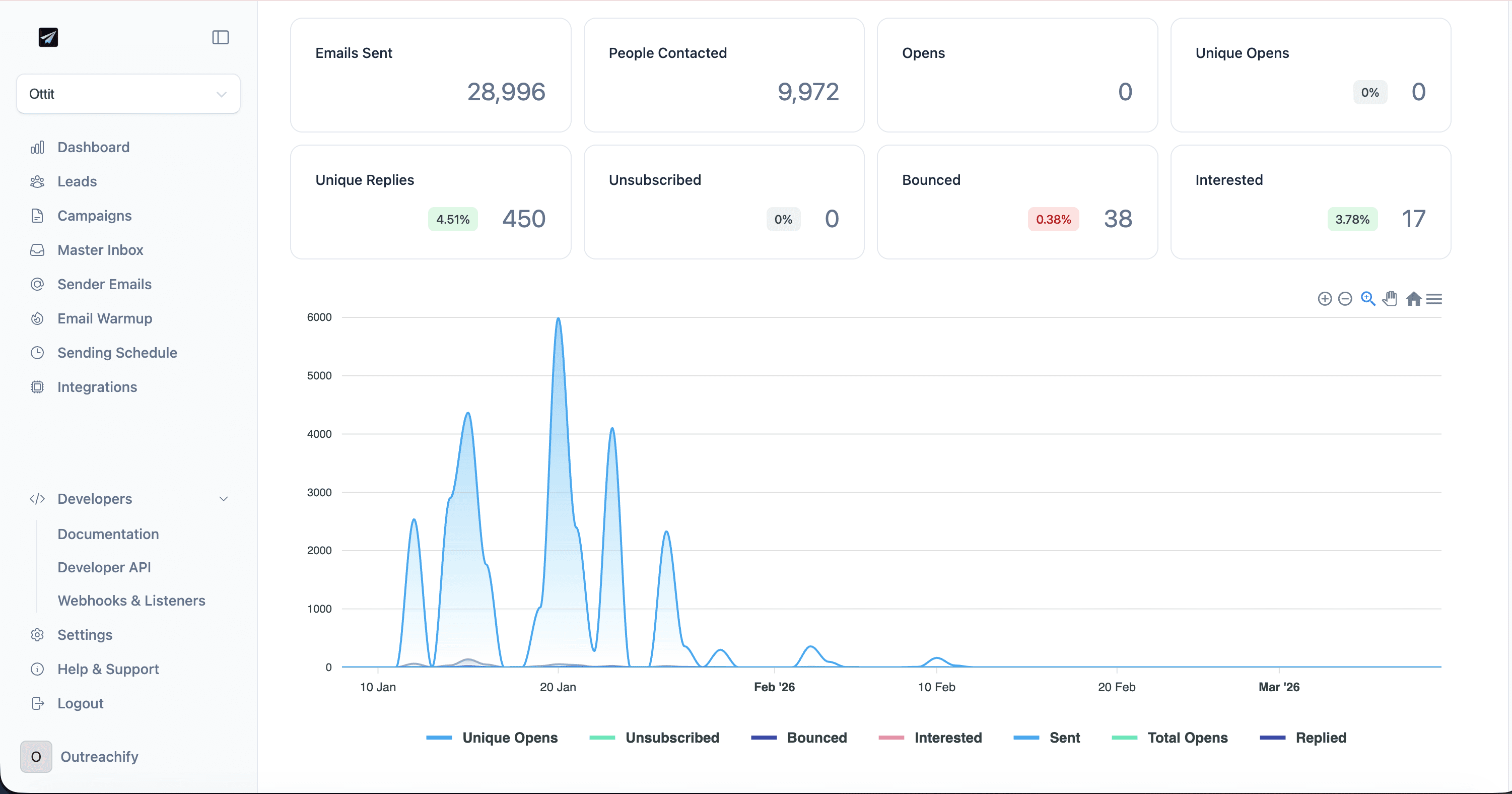The width and height of the screenshot is (1512, 794).
Task: Open the Ottit workspace dropdown
Action: tap(128, 94)
